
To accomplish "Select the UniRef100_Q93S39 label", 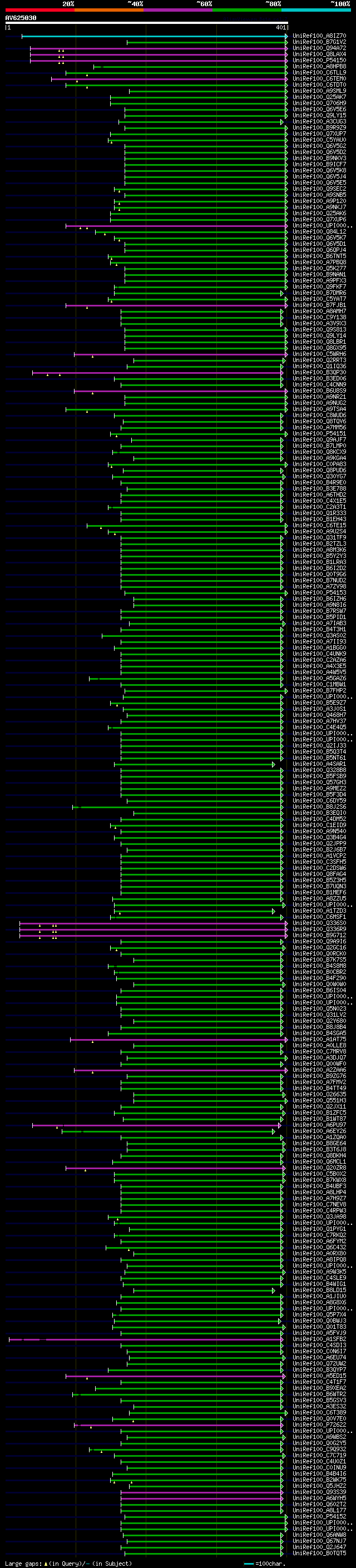I will pos(319,1492).
